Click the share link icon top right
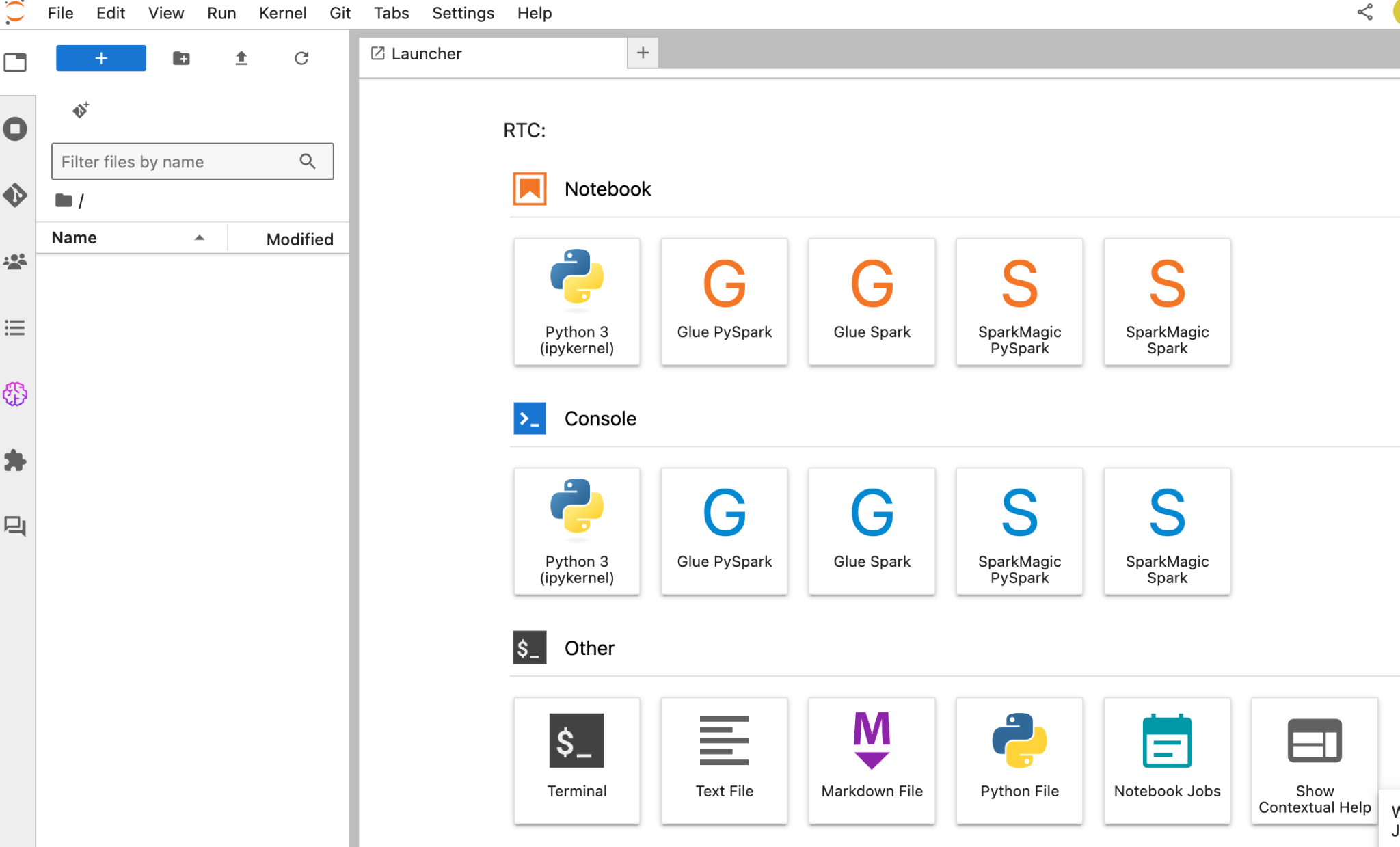This screenshot has width=1400, height=847. point(1364,12)
